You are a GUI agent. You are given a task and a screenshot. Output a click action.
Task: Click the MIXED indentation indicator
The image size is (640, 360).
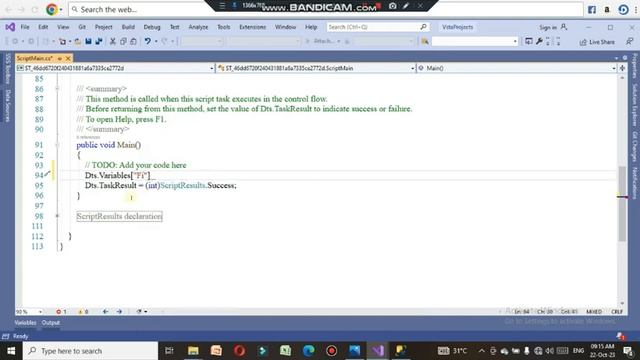[594, 311]
